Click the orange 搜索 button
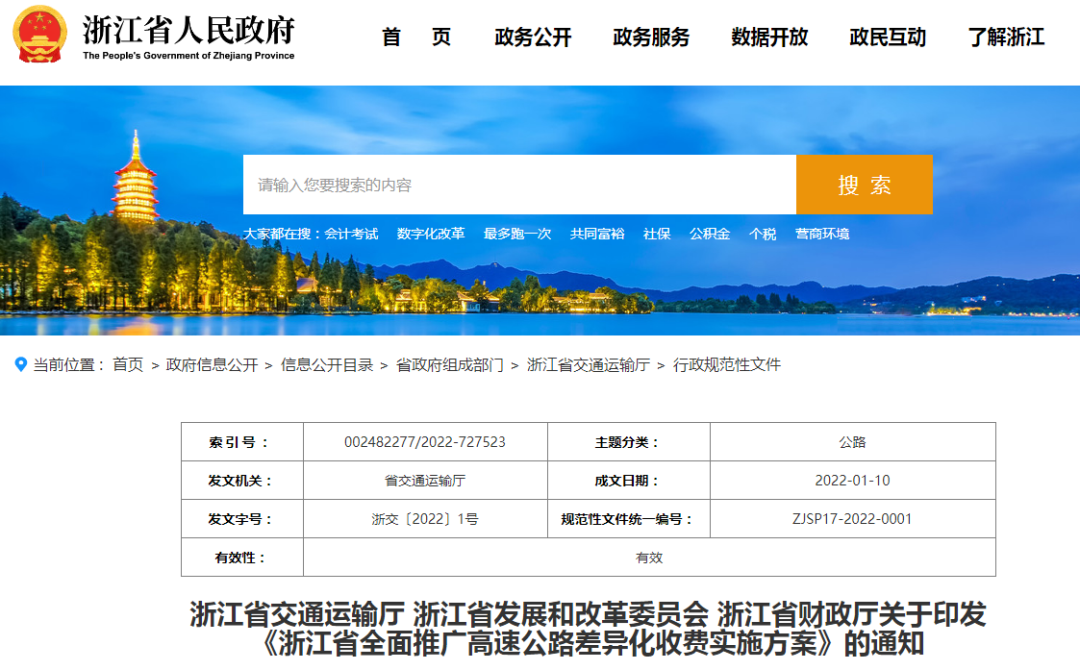1080x670 pixels. (x=864, y=185)
